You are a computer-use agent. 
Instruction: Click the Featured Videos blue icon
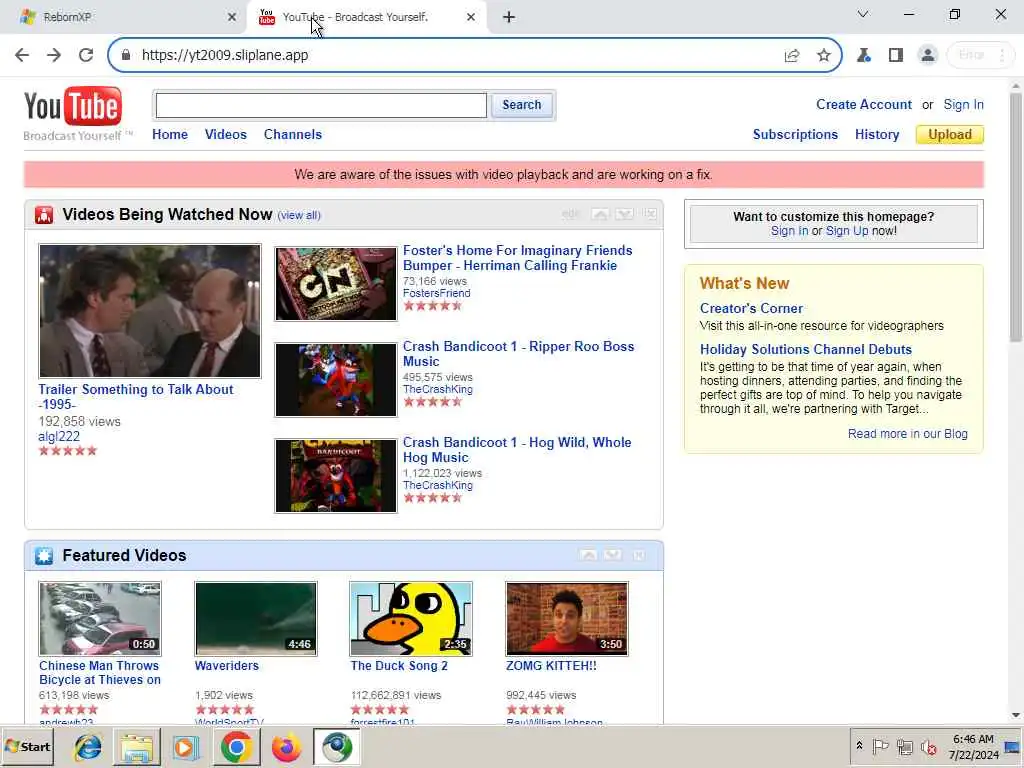tap(44, 556)
